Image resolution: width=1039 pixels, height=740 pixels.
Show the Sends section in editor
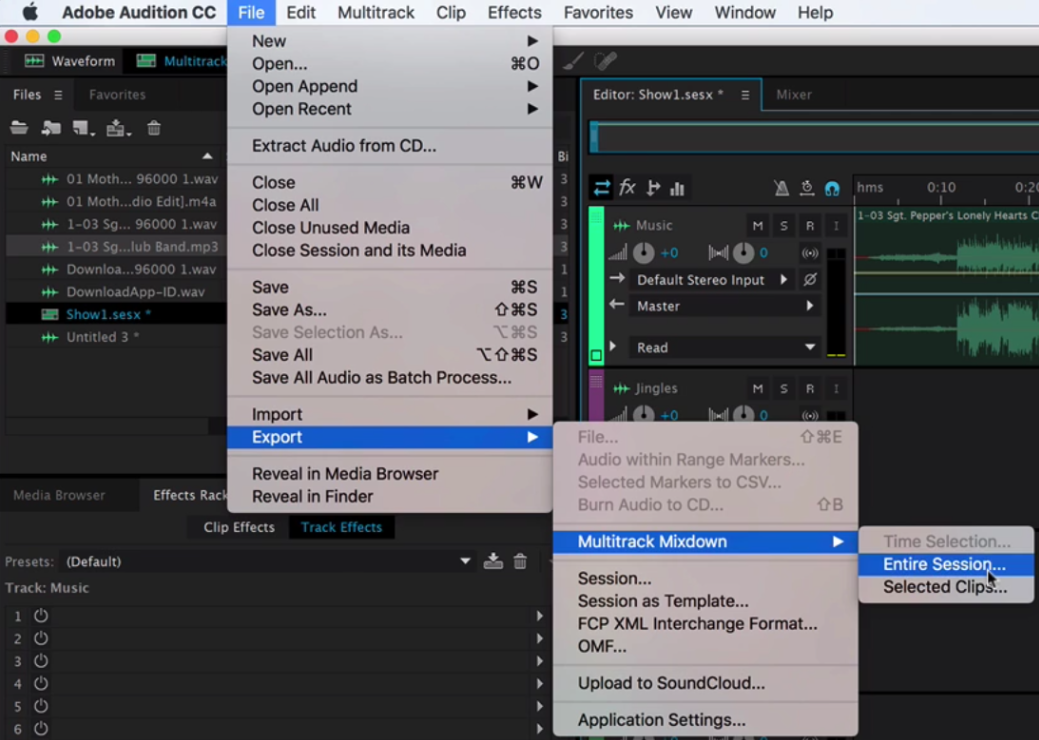(653, 188)
